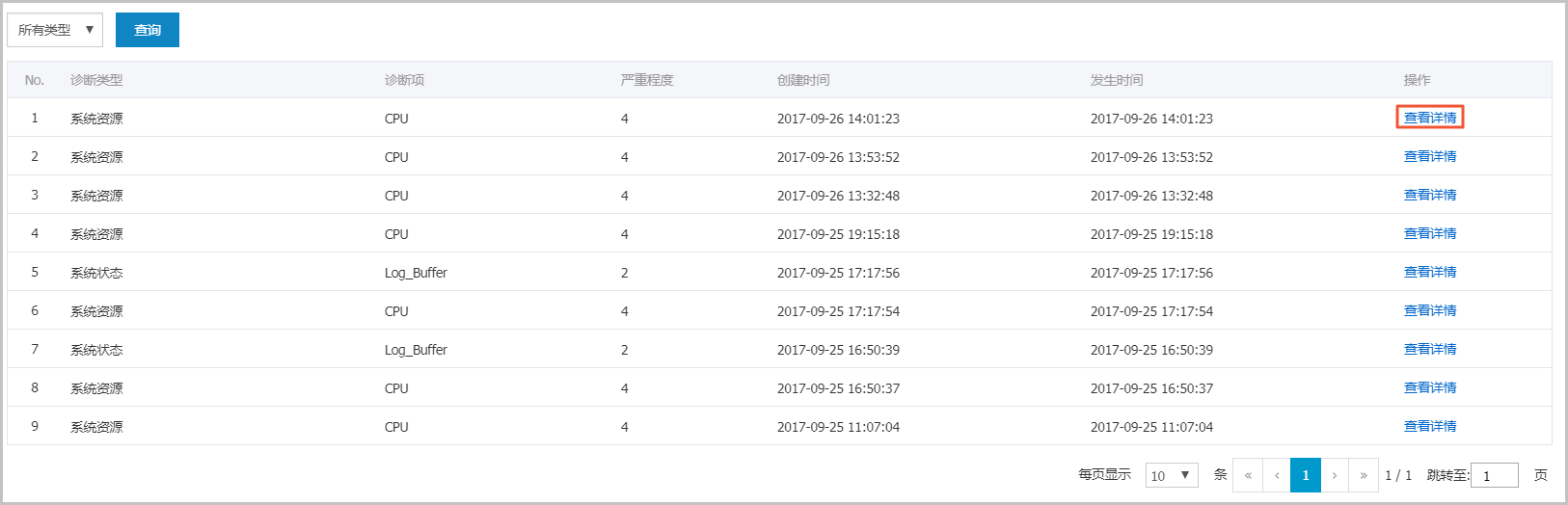
Task: Select page 1 in pagination
Action: click(1306, 475)
